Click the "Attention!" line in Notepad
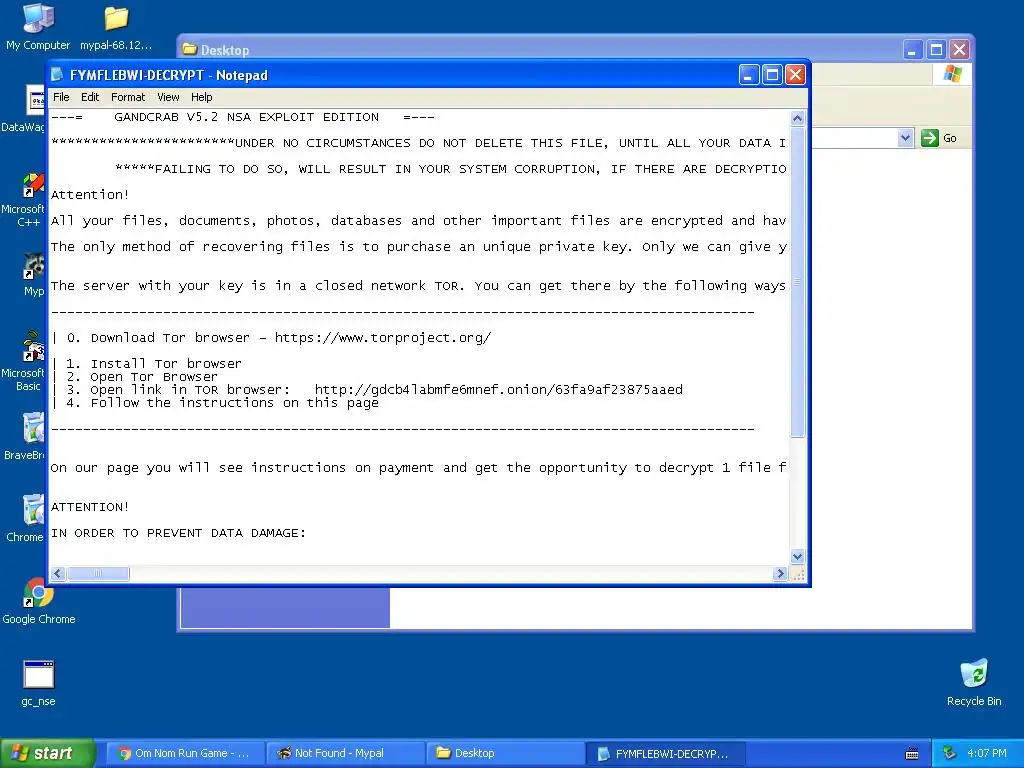 point(90,195)
